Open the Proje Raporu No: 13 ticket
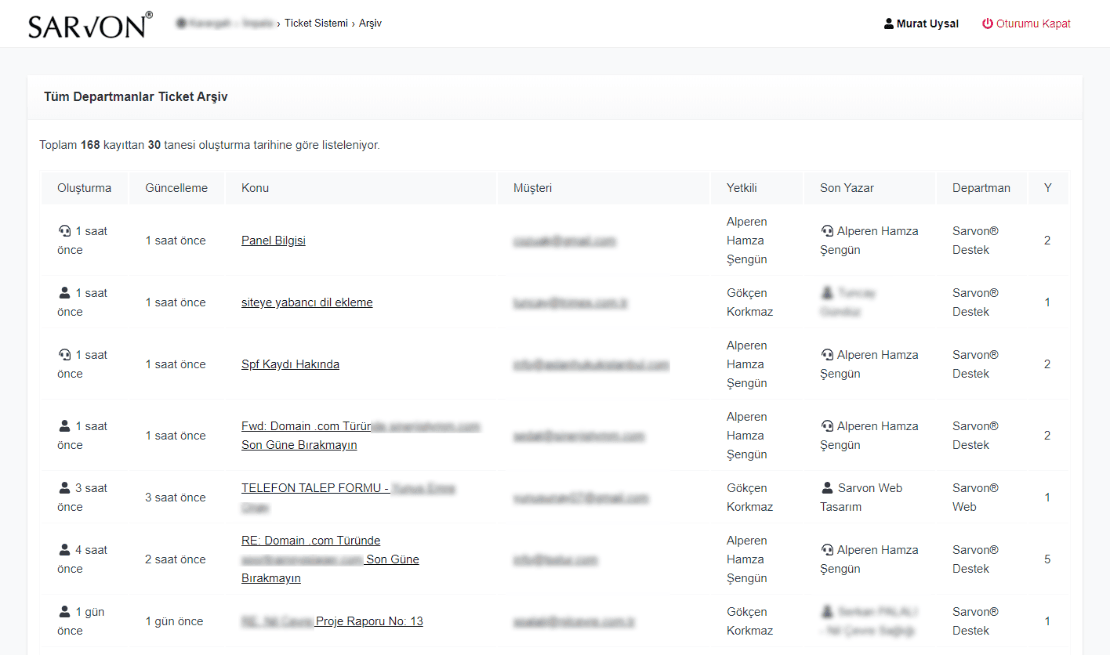This screenshot has height=655, width=1110. [x=368, y=622]
